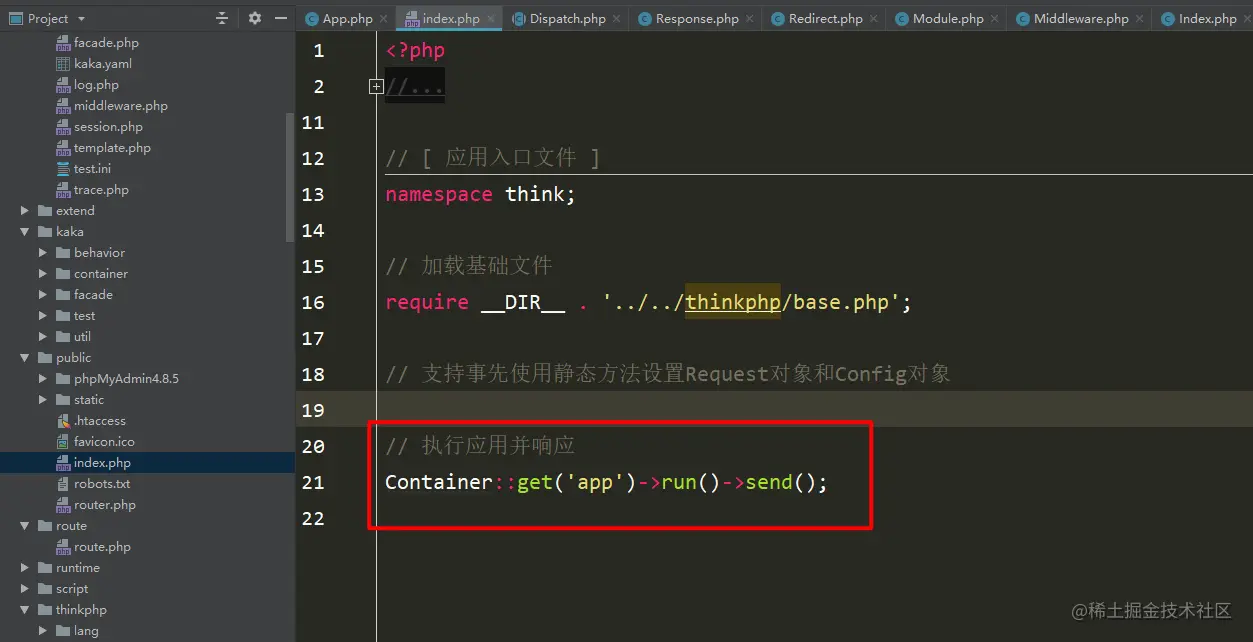The height and width of the screenshot is (642, 1253).
Task: Collapse the public folder arrow
Action: (x=25, y=358)
